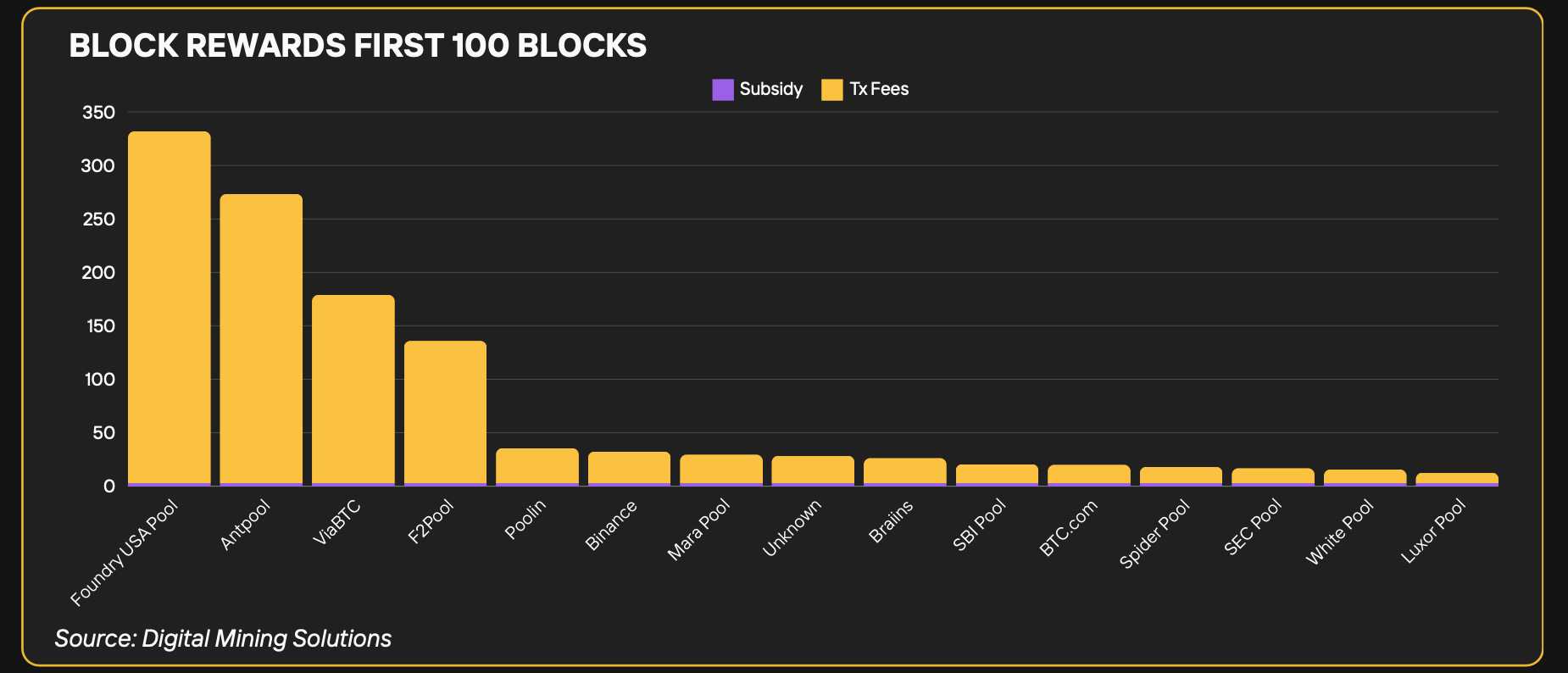Screen dimensions: 1568x673
Task: Click the BTC.com bar
Action: coord(1089,475)
